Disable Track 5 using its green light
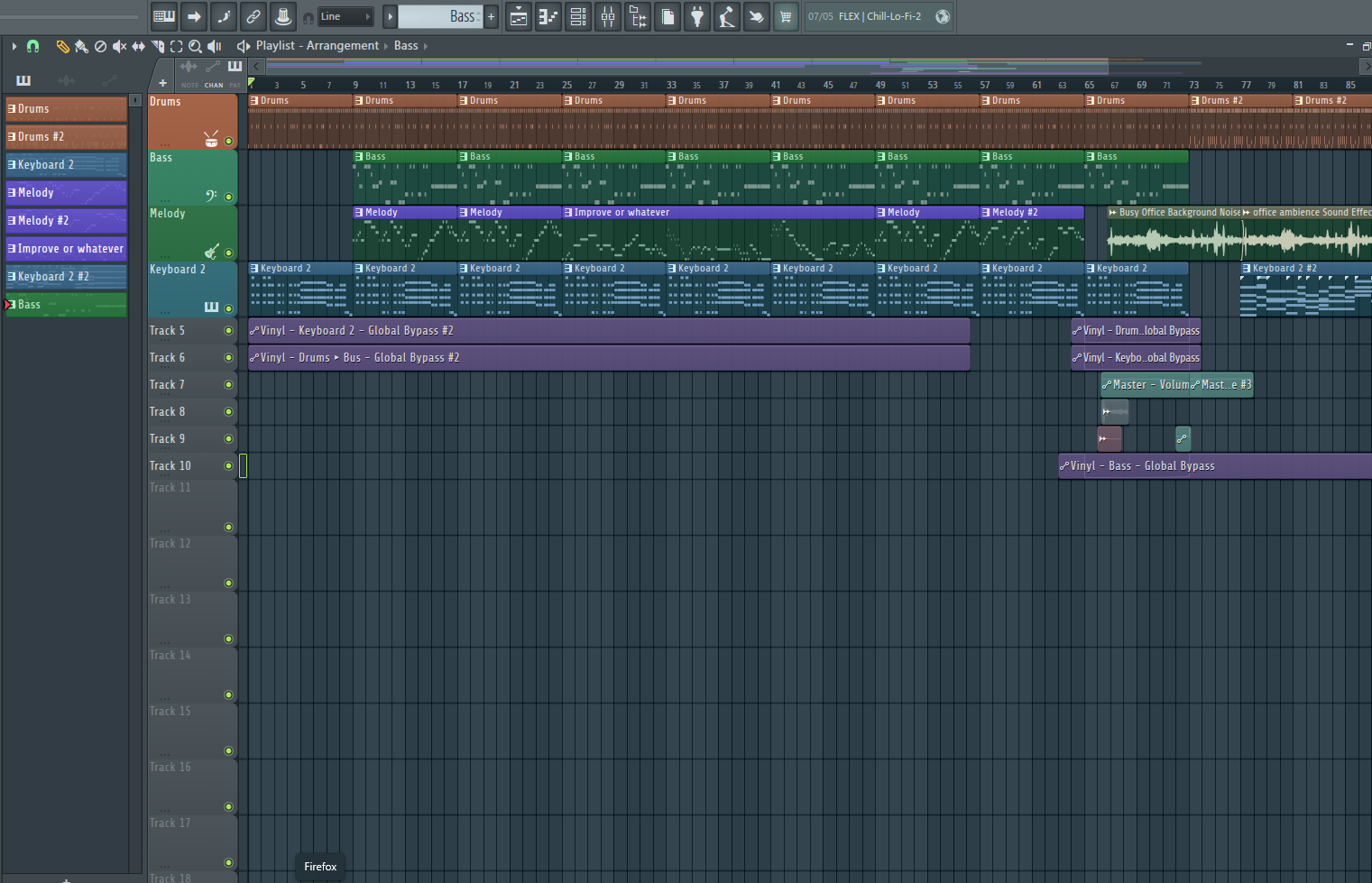Screen dimensions: 1372x883 [228, 331]
